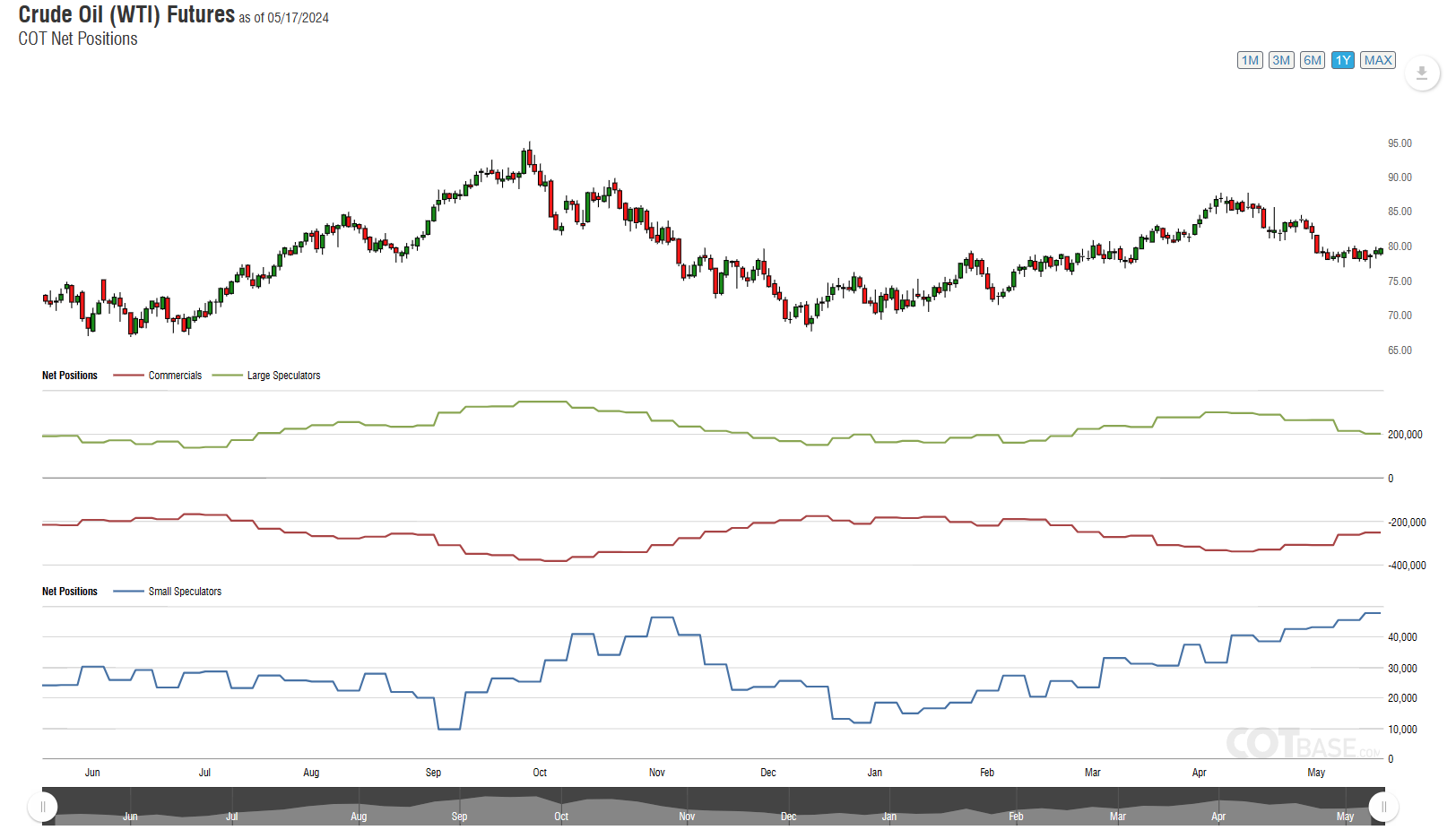Grab the right navigator range handle
This screenshot has width=1456, height=830.
pyautogui.click(x=1383, y=807)
